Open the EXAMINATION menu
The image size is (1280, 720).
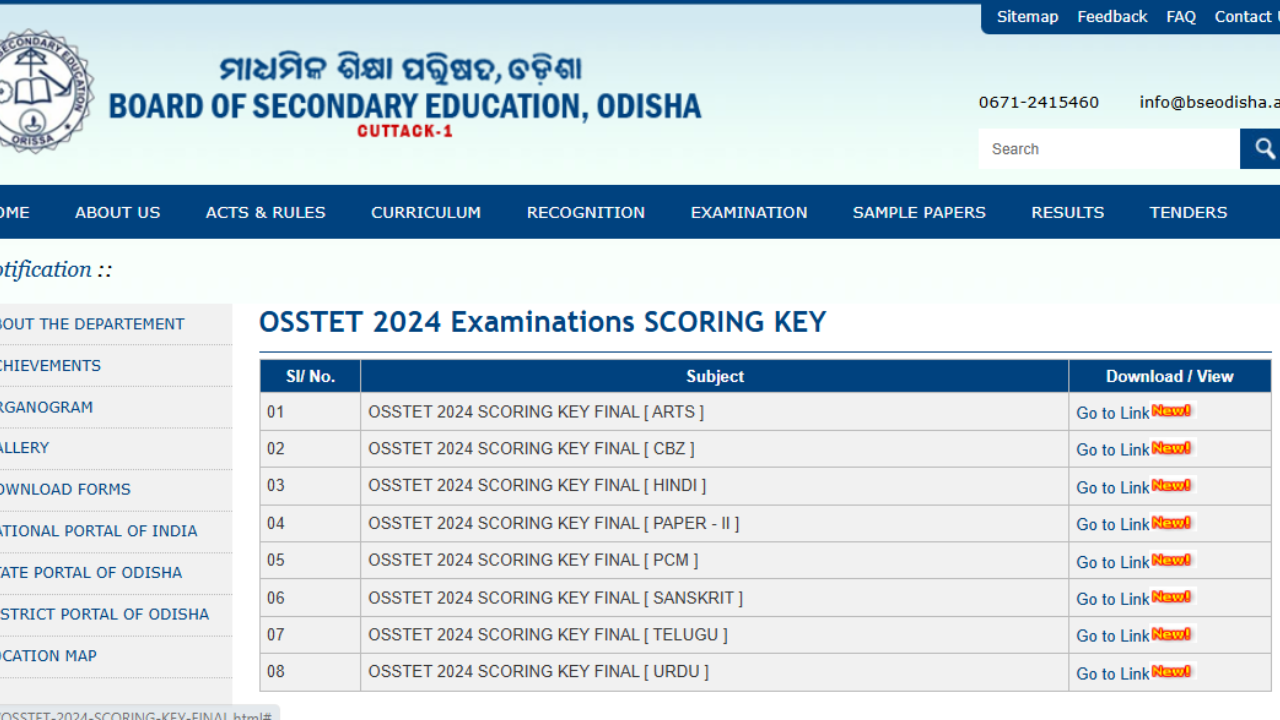[x=749, y=212]
